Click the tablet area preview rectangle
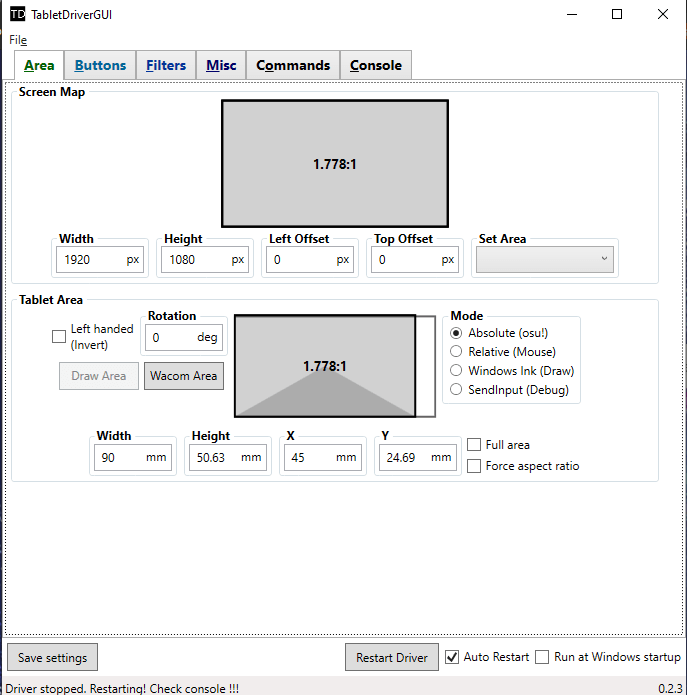The width and height of the screenshot is (687, 695). tap(325, 366)
